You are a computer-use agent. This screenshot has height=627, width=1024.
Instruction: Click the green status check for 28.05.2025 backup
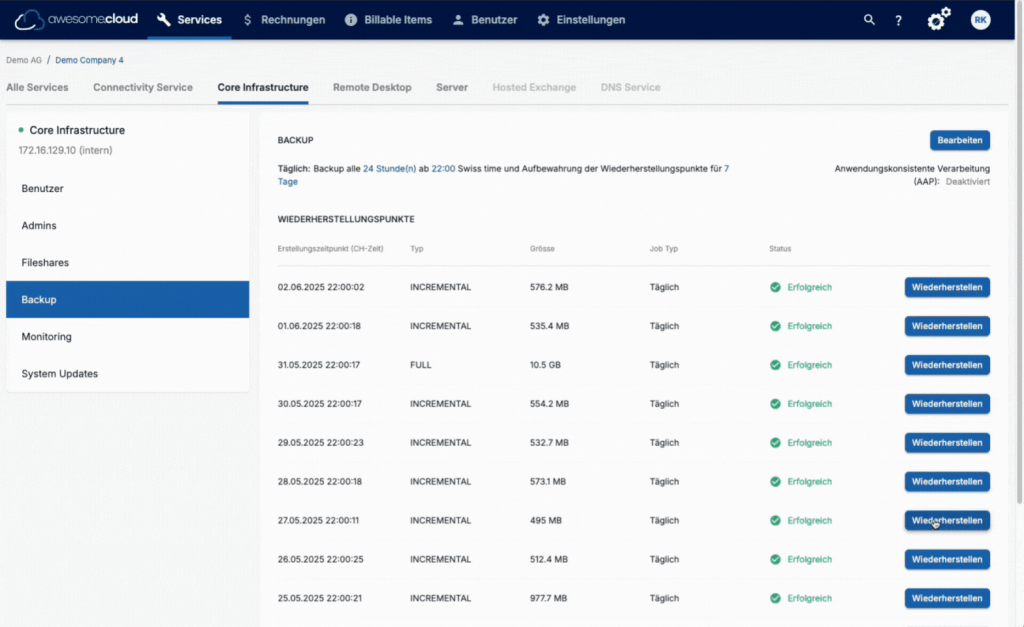point(775,482)
